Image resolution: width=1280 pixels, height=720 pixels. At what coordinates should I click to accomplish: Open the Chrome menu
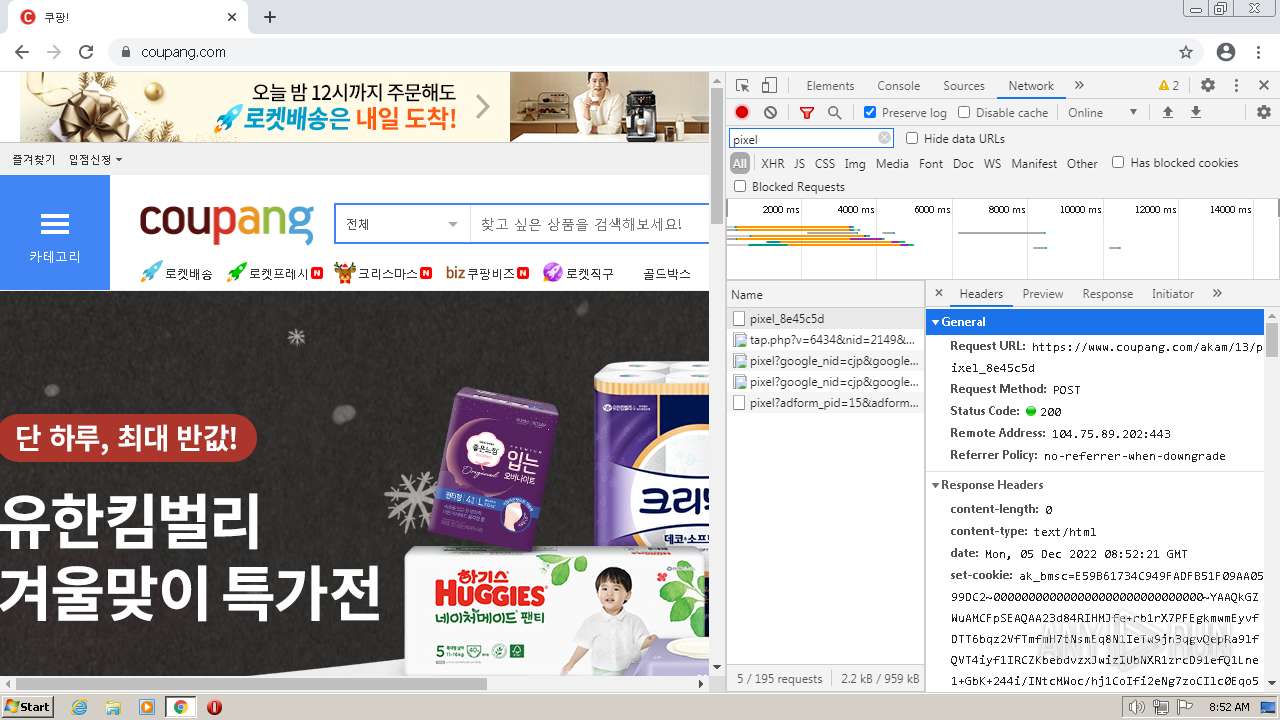[x=1260, y=52]
